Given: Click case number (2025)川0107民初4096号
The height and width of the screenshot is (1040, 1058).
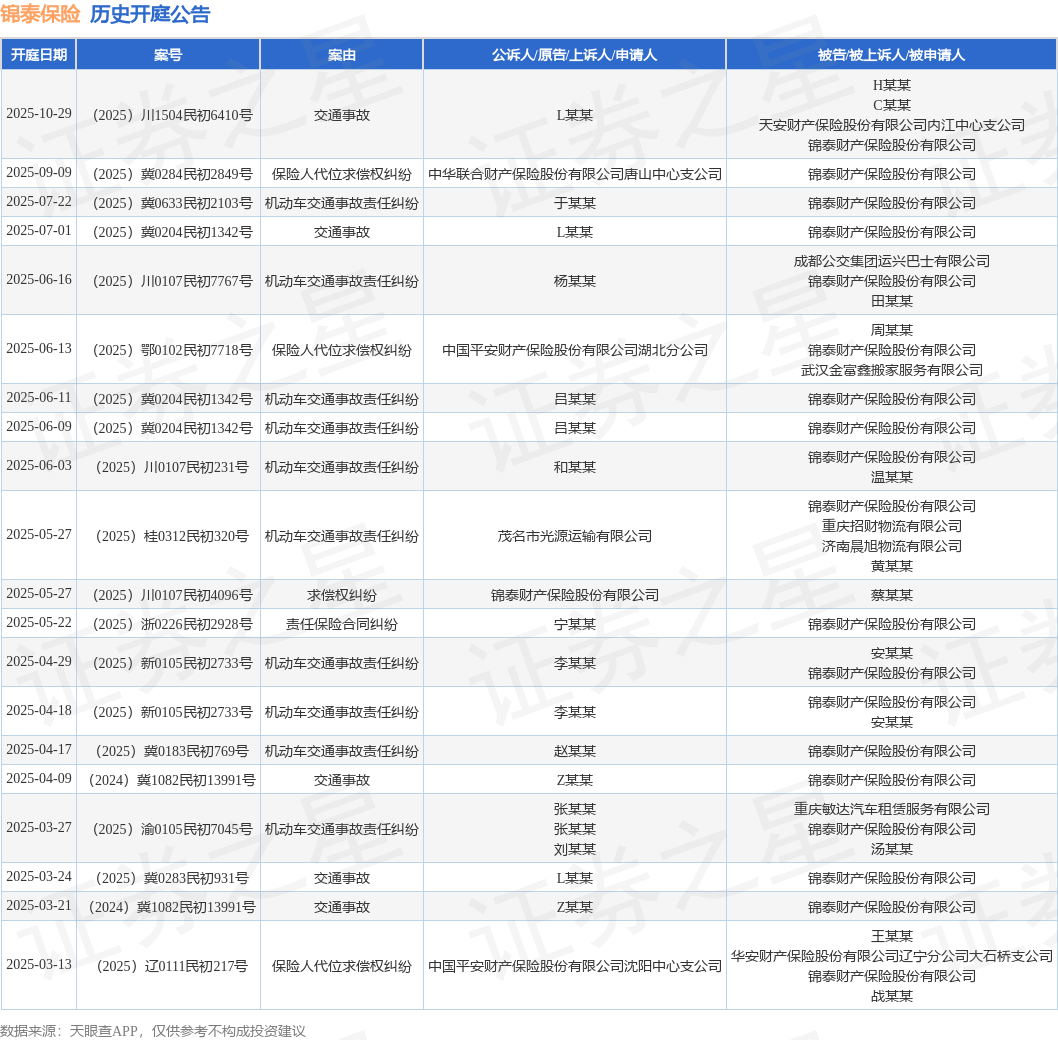Looking at the screenshot, I should [172, 595].
